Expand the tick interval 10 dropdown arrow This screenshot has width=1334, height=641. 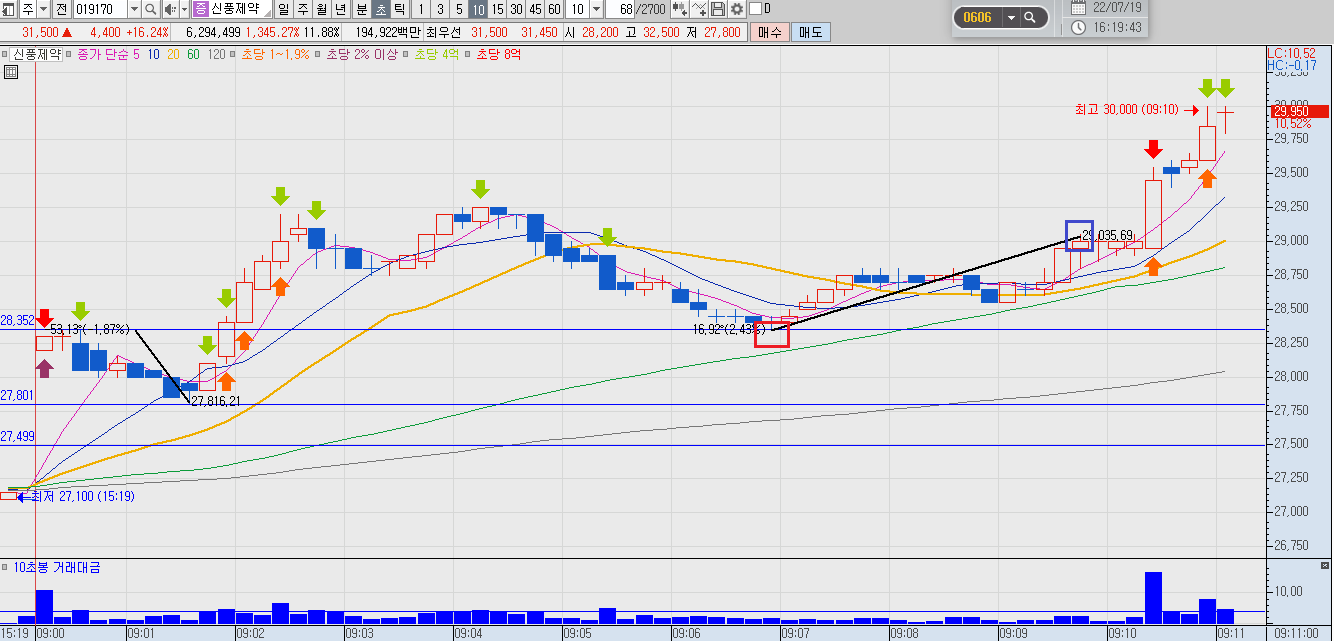(x=596, y=9)
